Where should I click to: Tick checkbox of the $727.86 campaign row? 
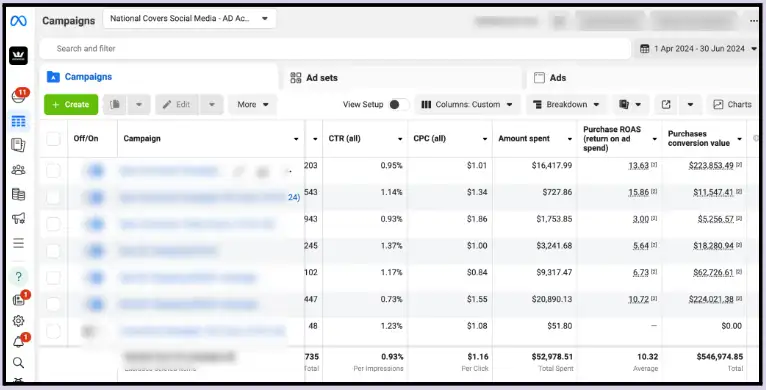coord(53,197)
